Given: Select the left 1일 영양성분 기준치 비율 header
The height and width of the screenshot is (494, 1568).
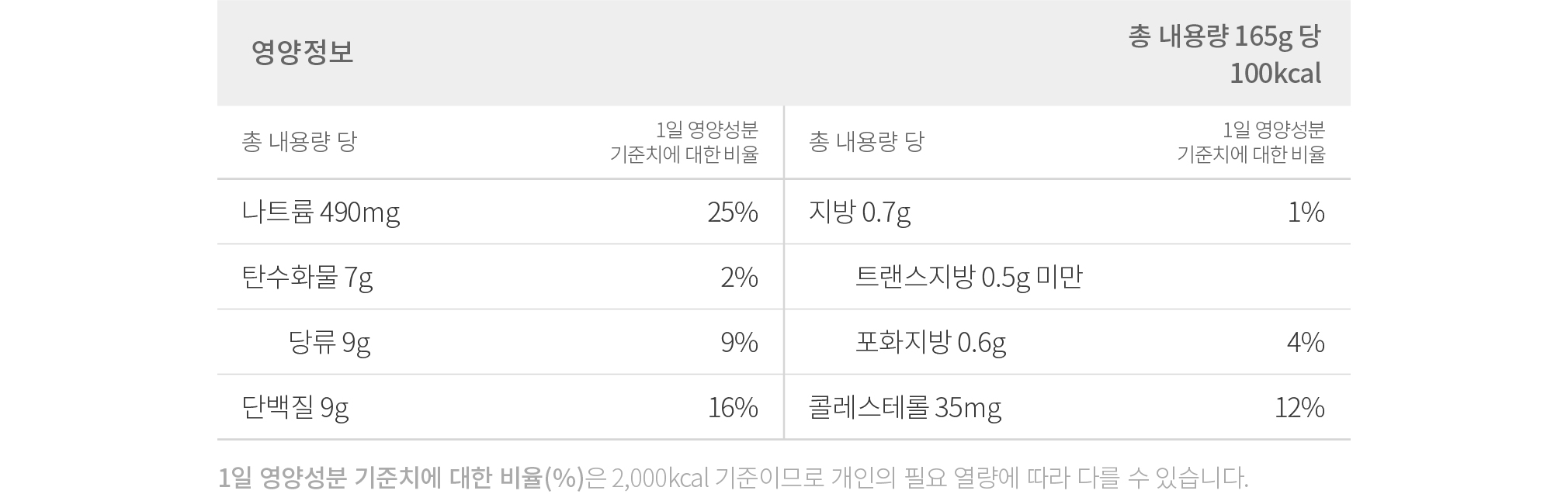Looking at the screenshot, I should coord(684,142).
